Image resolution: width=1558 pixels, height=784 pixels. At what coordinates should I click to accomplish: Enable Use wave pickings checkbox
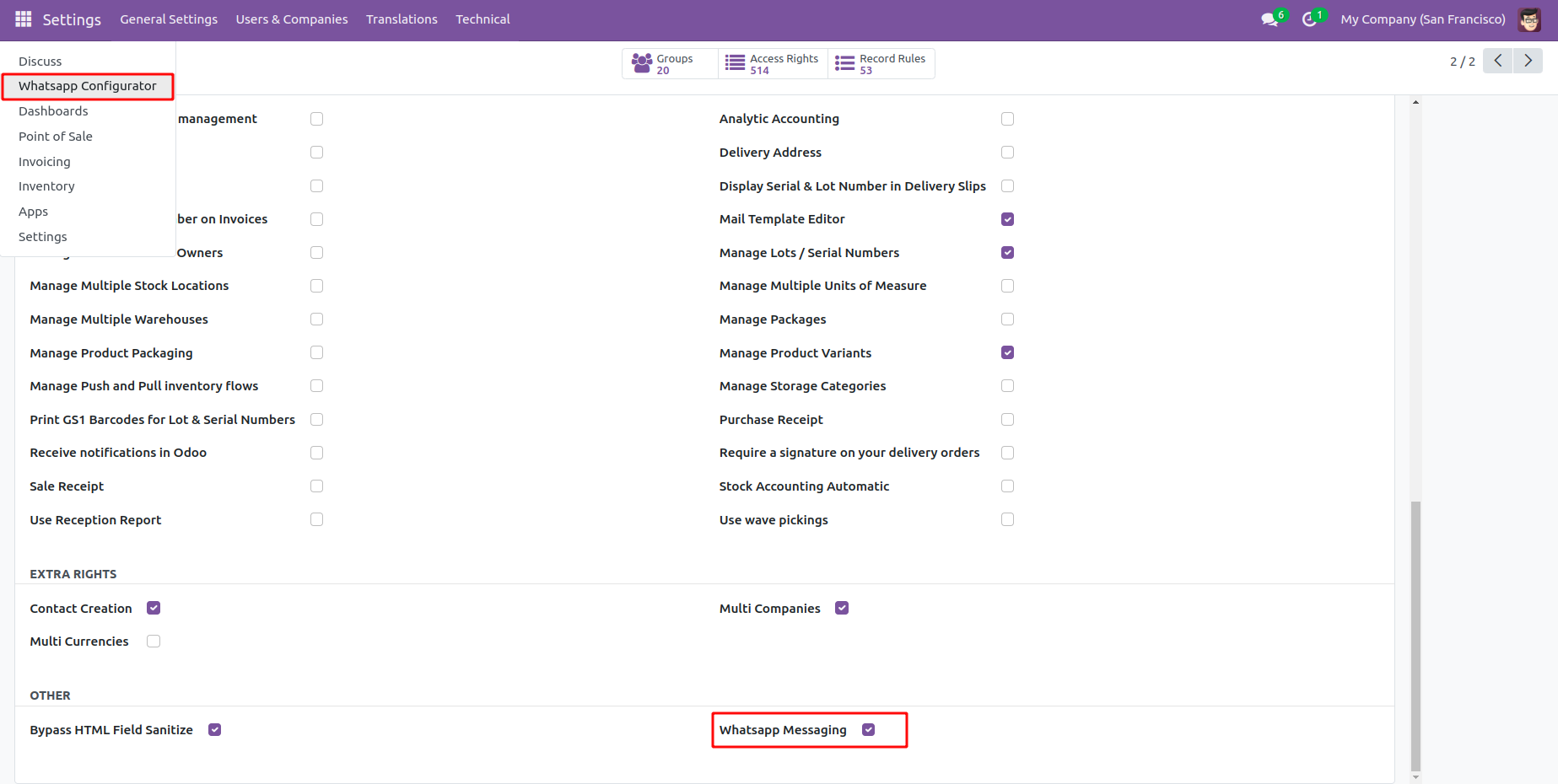click(x=1007, y=519)
